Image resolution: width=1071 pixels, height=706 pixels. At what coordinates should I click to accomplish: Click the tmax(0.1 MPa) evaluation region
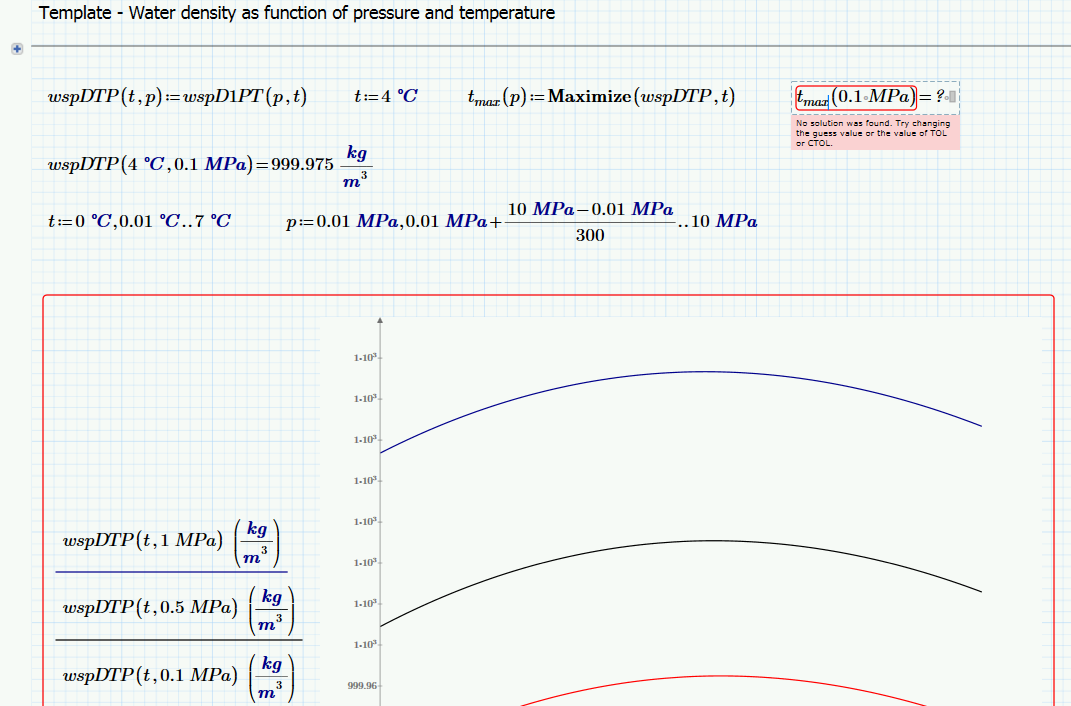[875, 98]
